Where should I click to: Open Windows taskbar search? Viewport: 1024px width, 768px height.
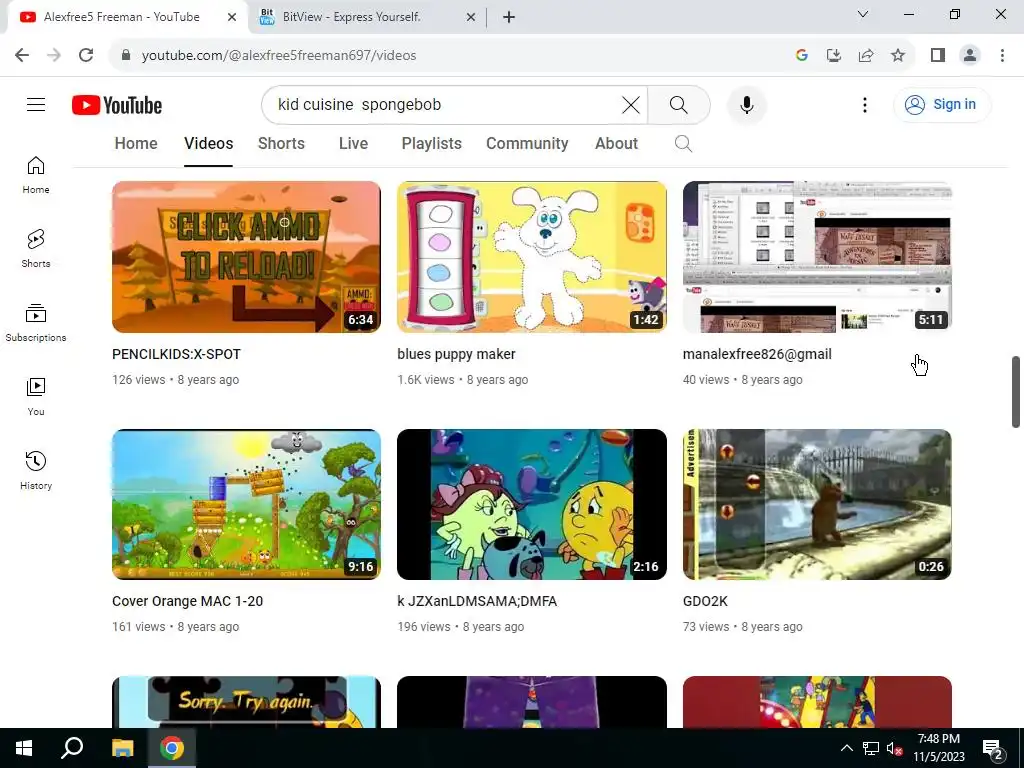(x=72, y=748)
